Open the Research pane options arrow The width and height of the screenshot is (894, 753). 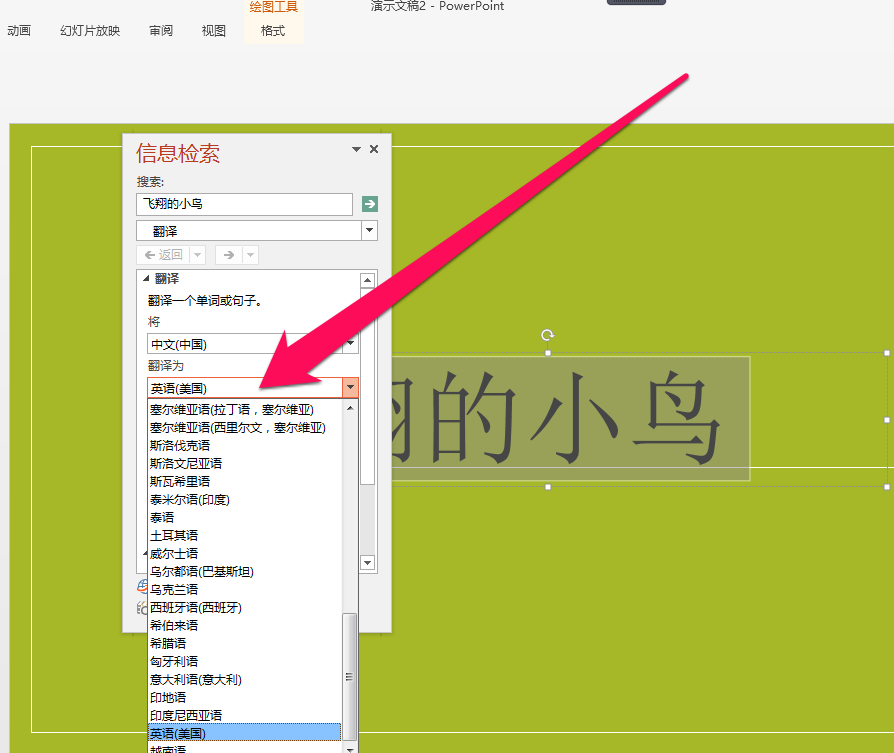[x=355, y=148]
